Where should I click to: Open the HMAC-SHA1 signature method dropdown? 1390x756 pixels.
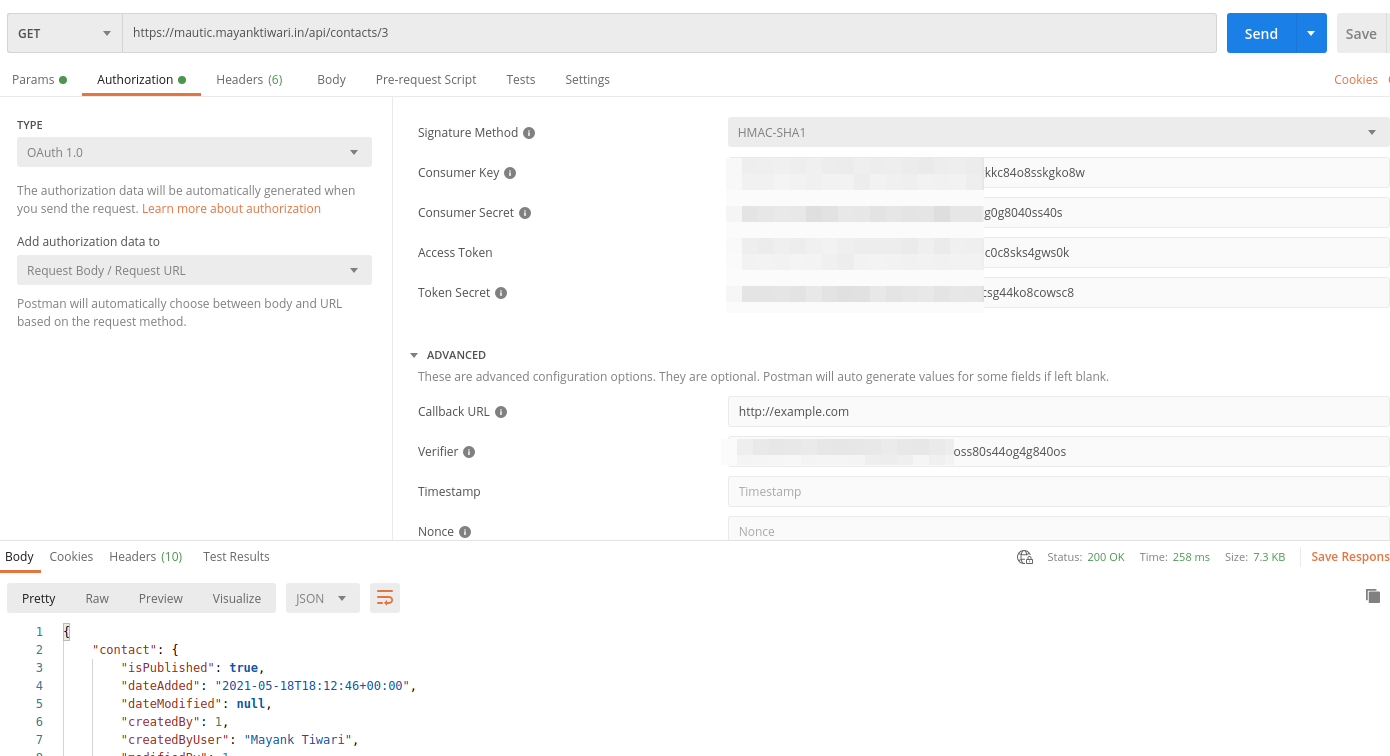[1057, 132]
